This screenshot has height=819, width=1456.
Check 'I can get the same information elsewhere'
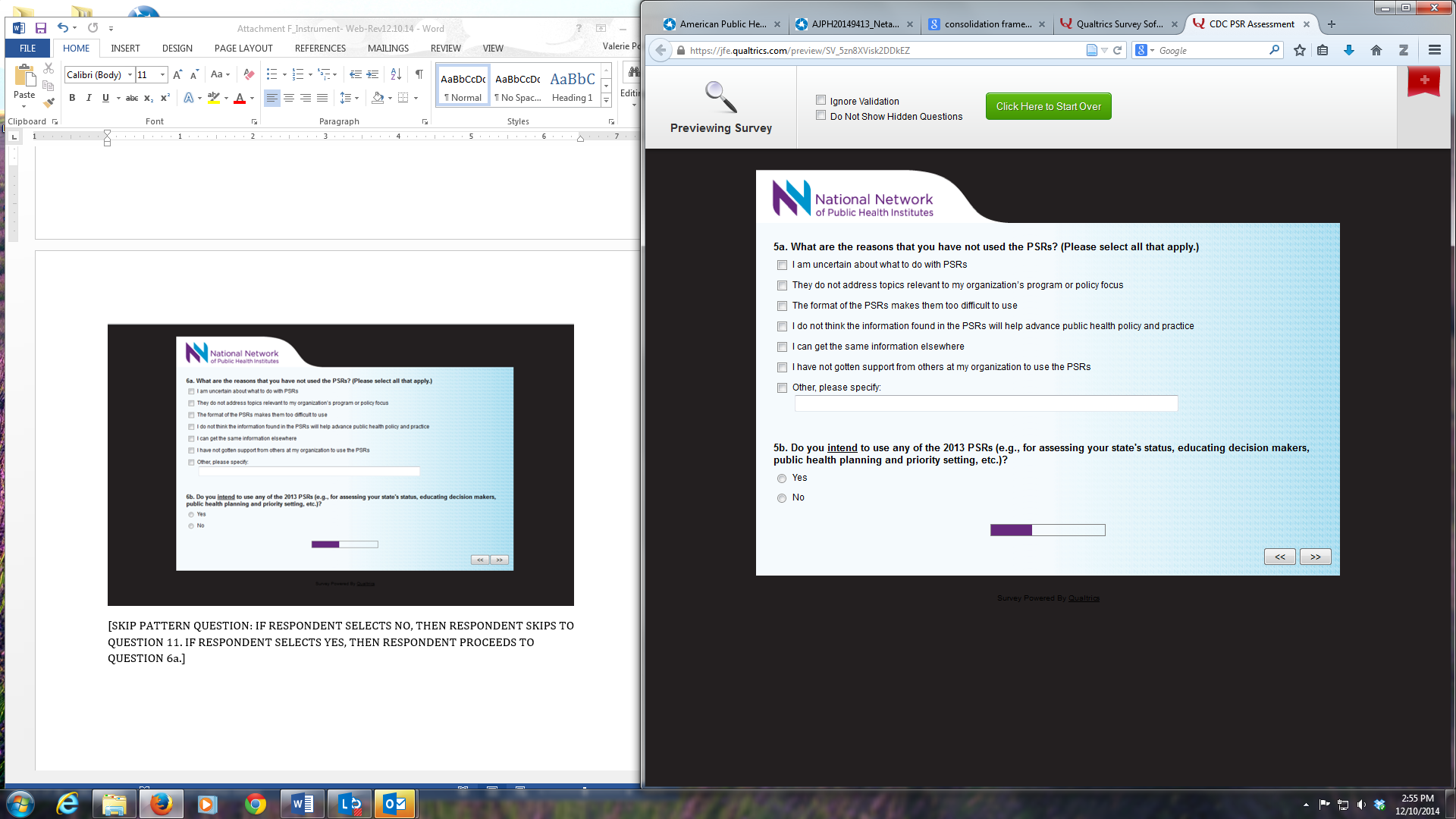(782, 347)
